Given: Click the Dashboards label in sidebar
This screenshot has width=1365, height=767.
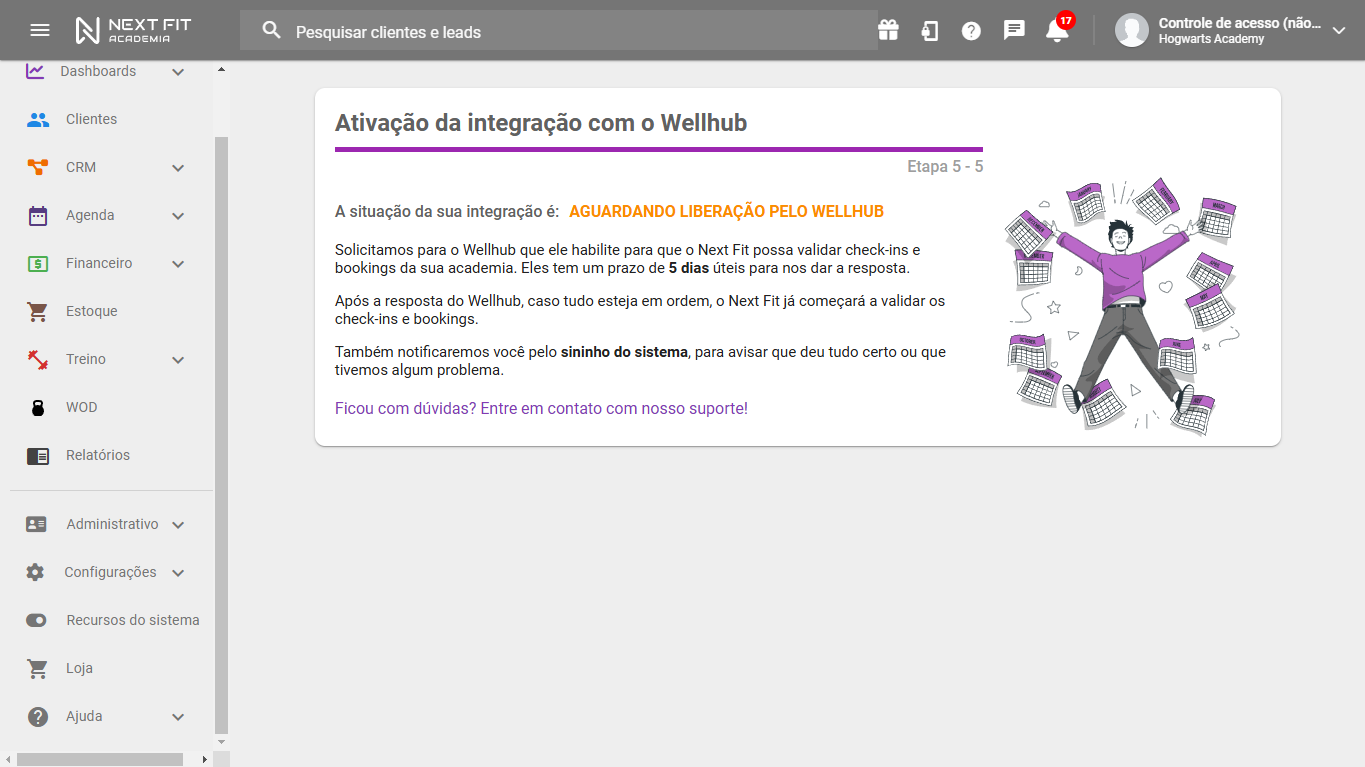Looking at the screenshot, I should pos(98,71).
